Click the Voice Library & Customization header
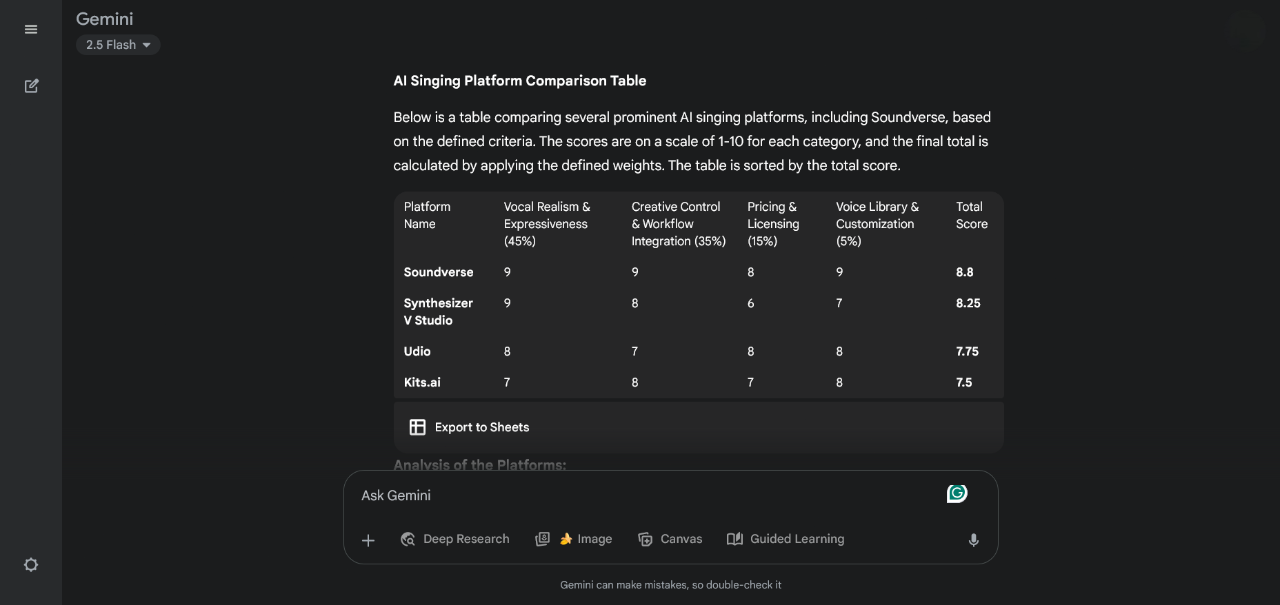1280x605 pixels. [877, 223]
